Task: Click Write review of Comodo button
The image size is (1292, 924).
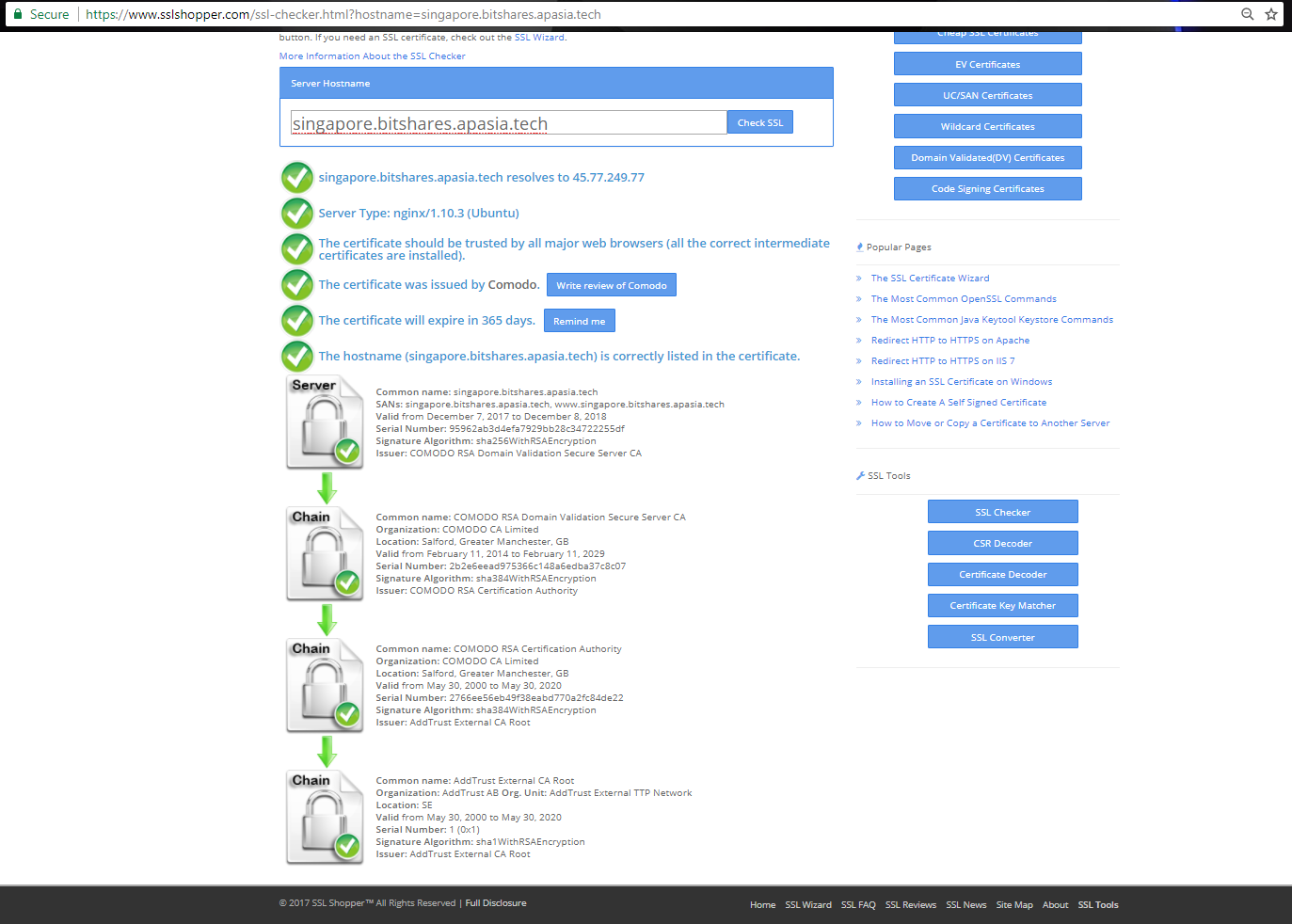Action: coord(612,285)
